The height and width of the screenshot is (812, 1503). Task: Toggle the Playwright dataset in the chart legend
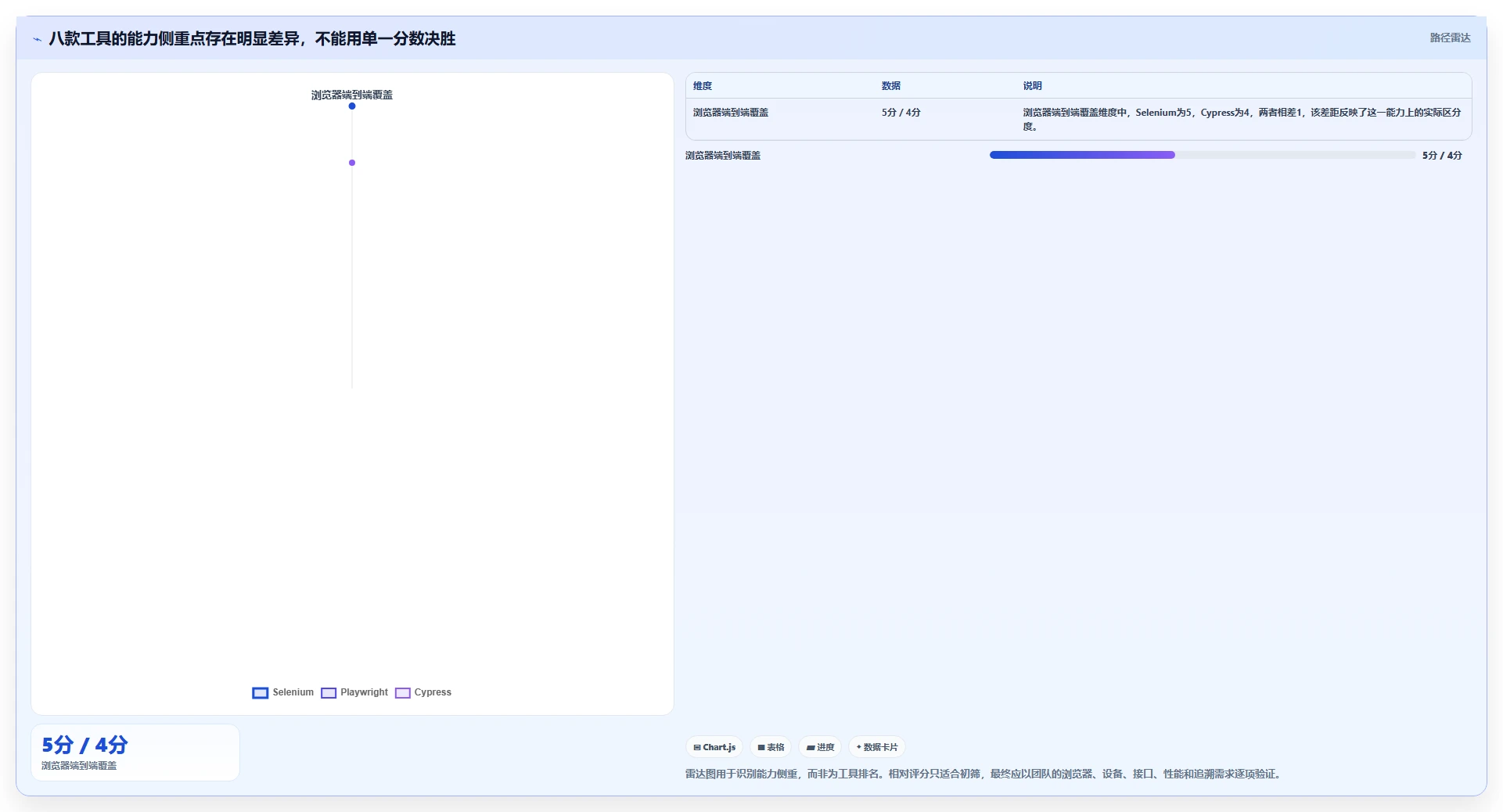354,692
